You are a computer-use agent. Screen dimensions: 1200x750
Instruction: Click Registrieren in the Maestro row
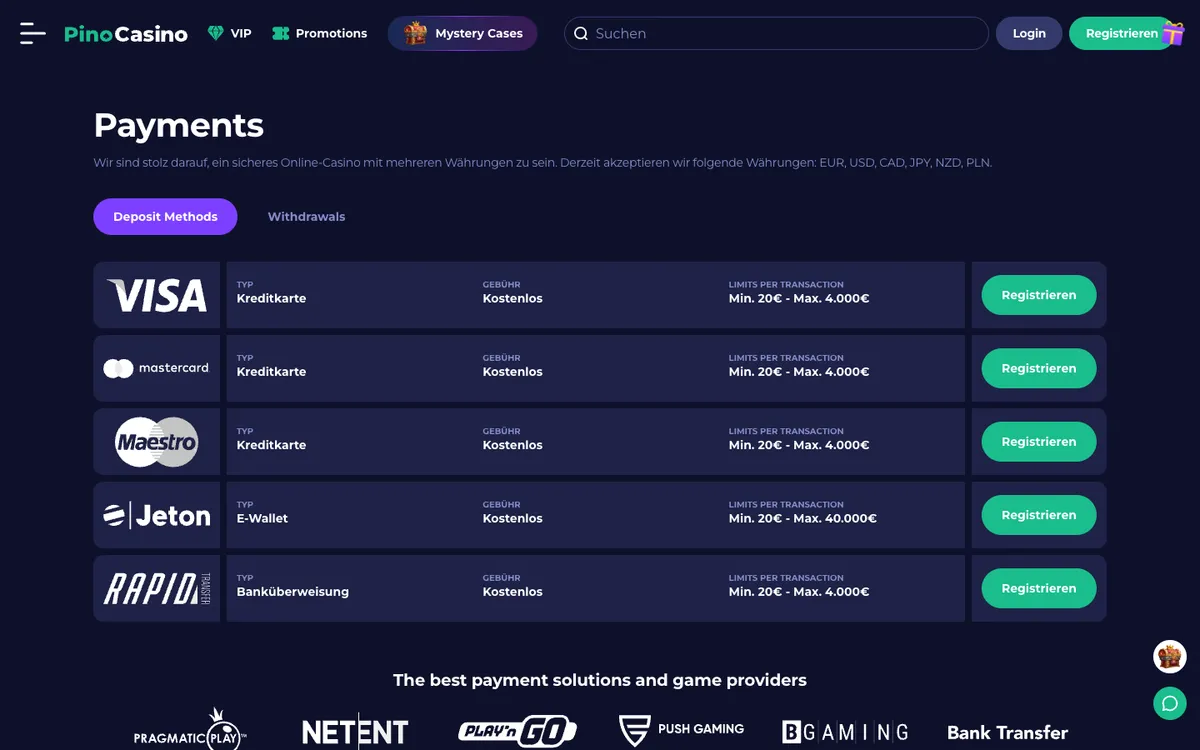tap(1039, 442)
